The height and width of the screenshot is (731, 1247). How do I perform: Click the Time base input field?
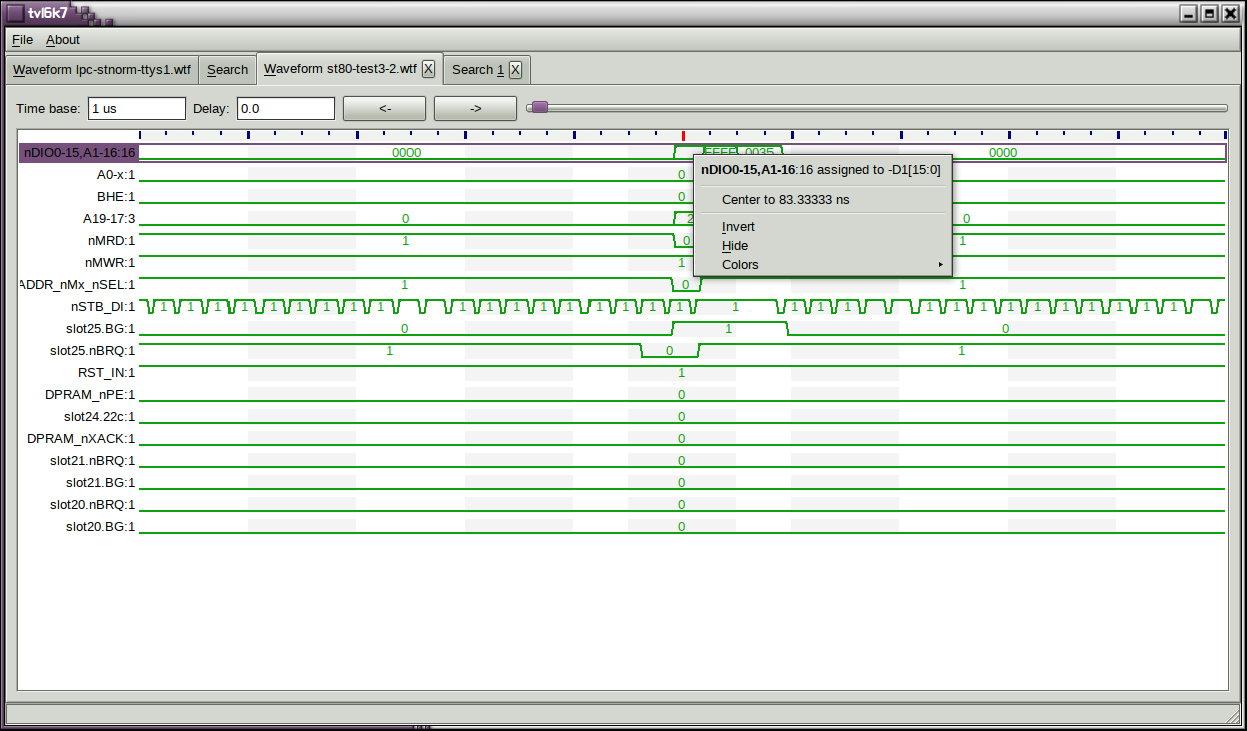pyautogui.click(x=137, y=108)
